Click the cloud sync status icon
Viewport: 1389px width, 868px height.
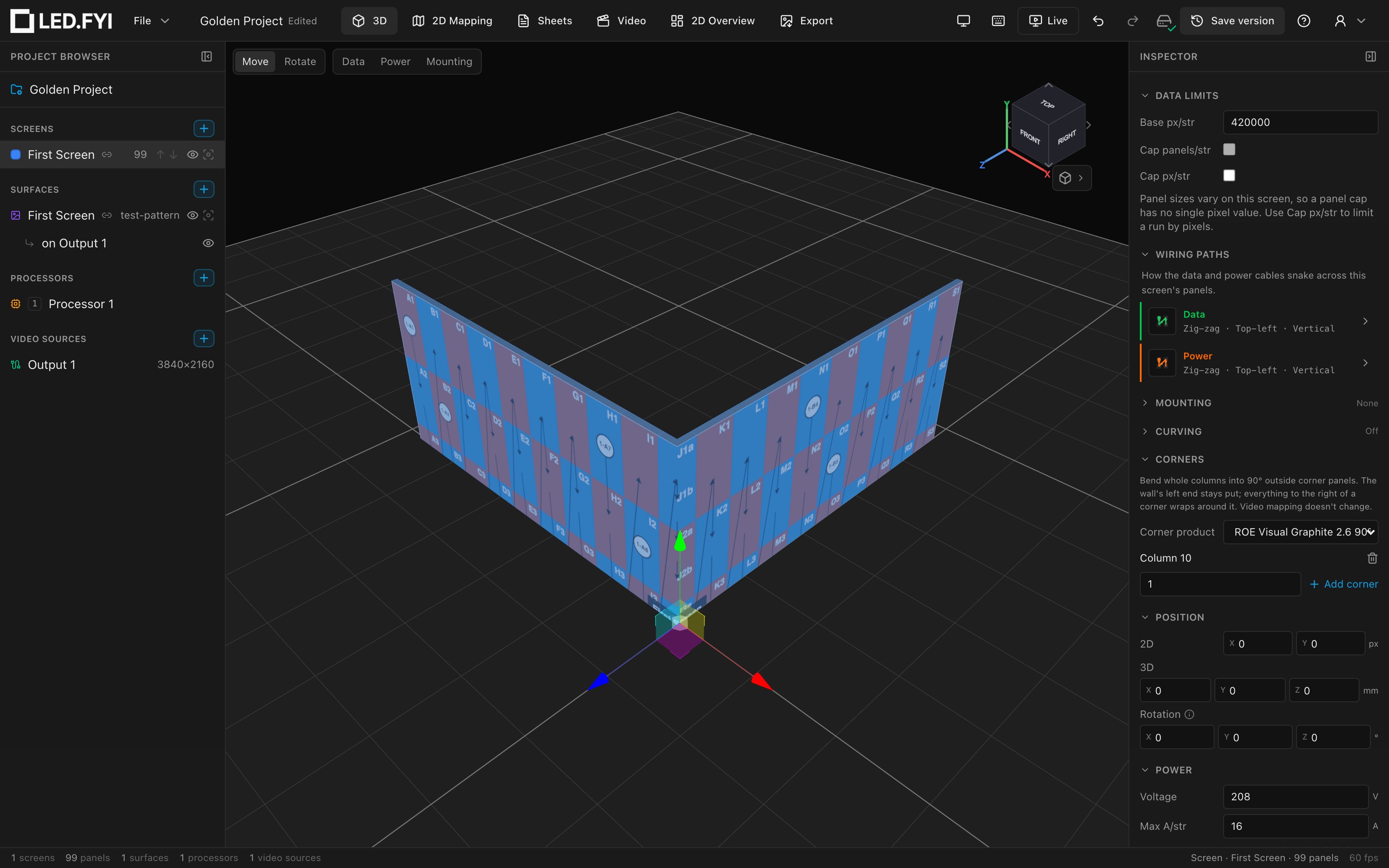[x=1165, y=21]
